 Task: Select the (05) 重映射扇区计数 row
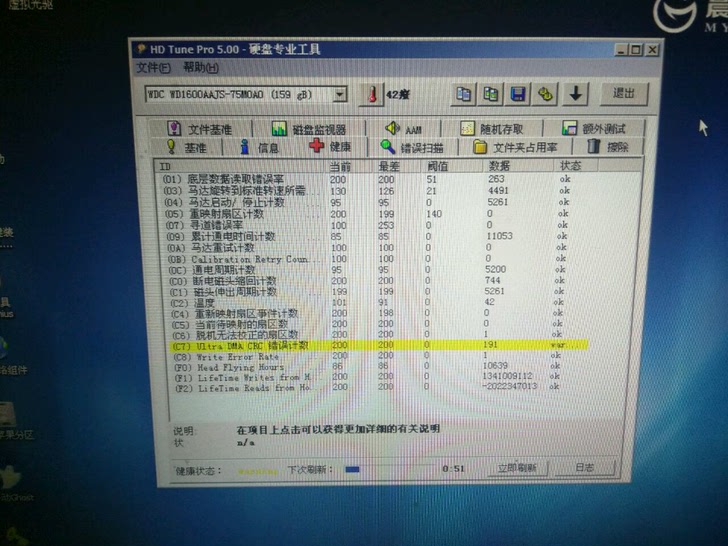368,214
